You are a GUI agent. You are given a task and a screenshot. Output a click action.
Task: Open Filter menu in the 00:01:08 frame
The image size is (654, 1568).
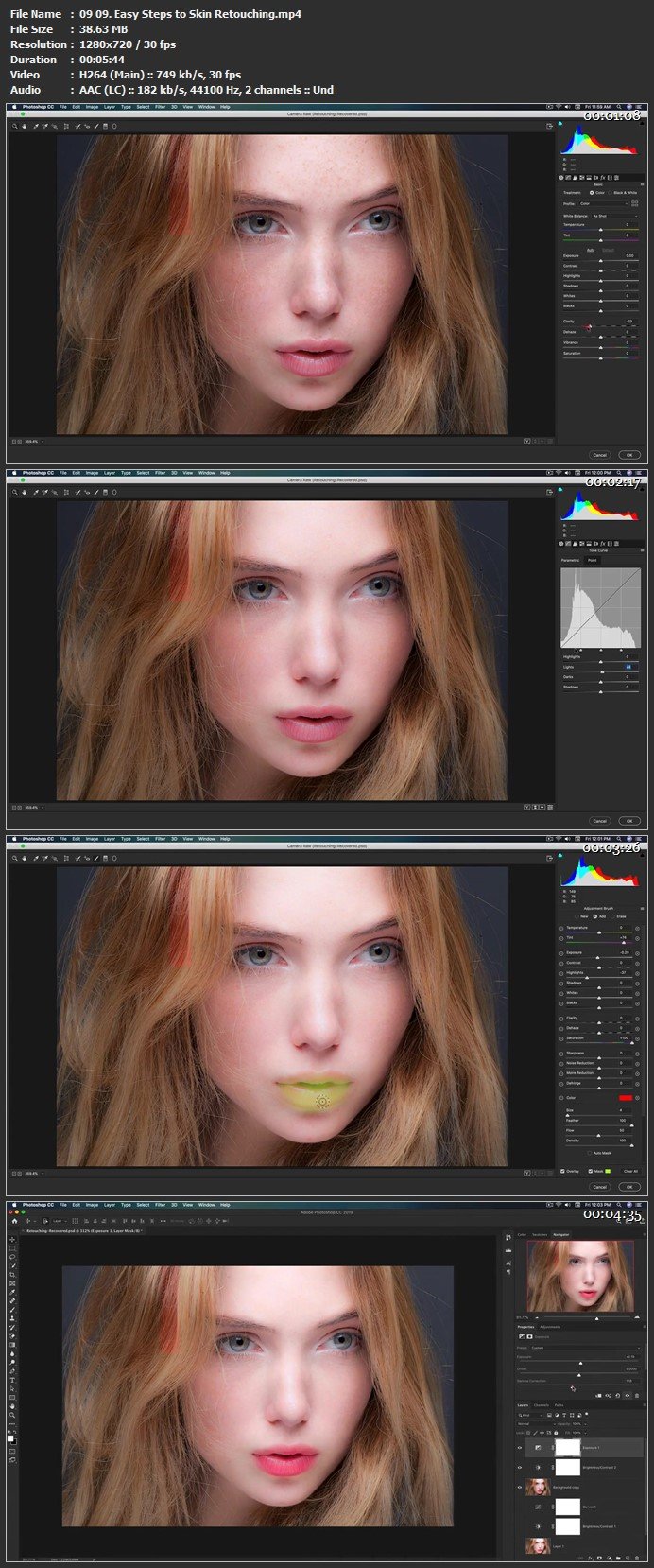161,107
